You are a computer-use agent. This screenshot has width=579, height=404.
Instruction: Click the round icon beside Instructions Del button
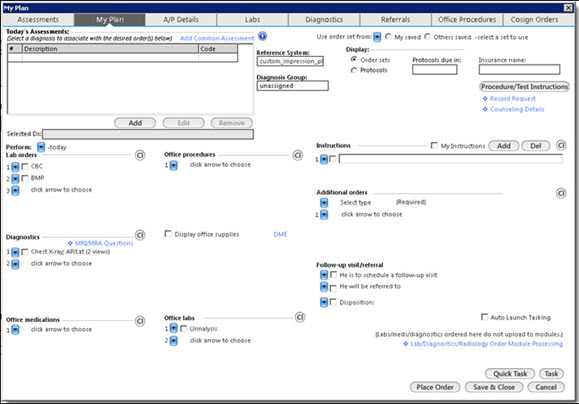[x=561, y=145]
